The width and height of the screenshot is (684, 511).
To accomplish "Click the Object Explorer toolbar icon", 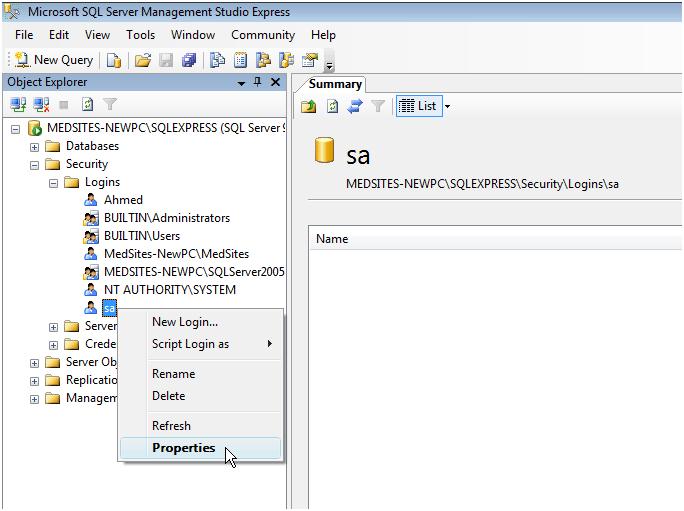I will [263, 60].
